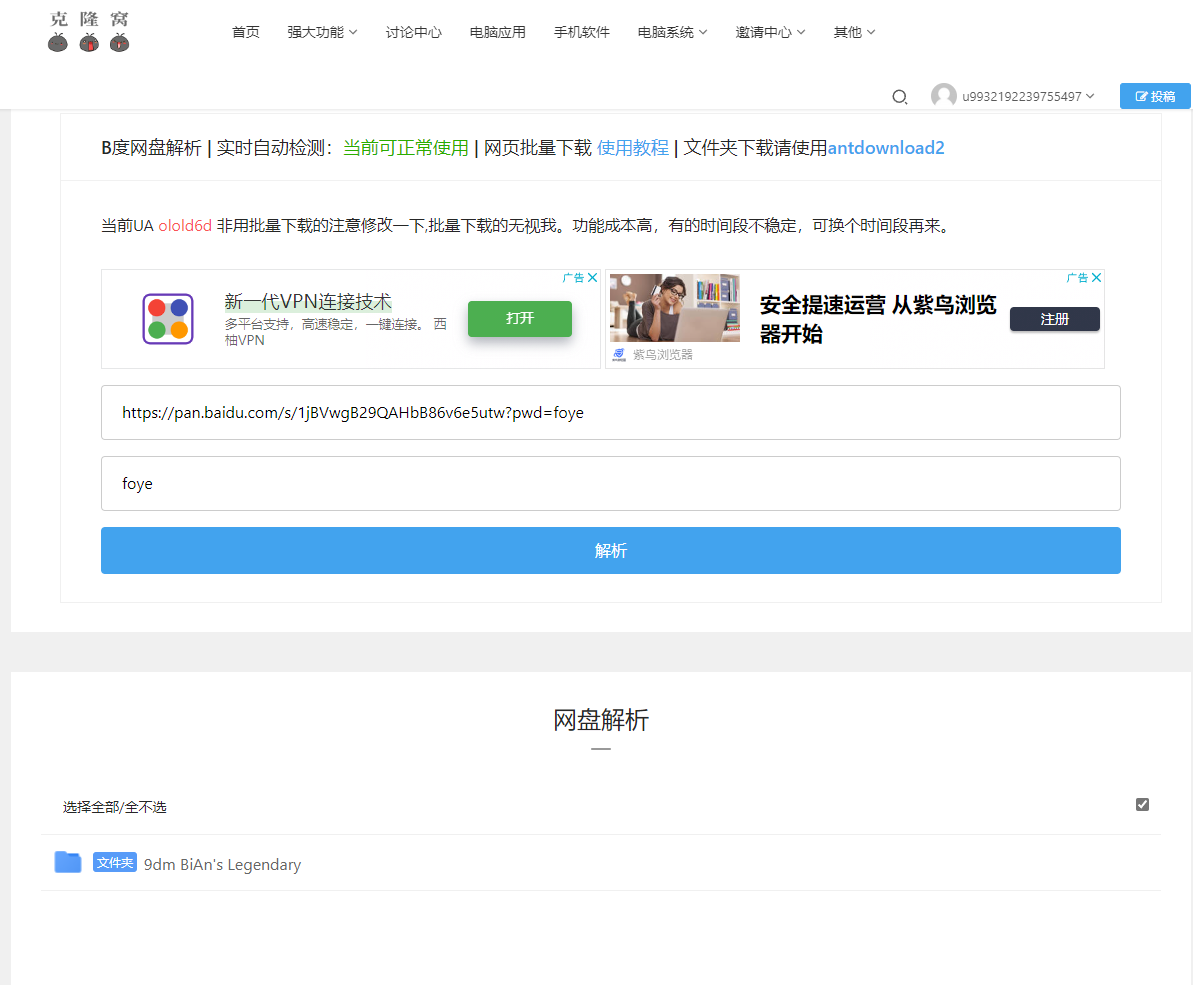The image size is (1193, 985).
Task: Click the password field containing foye
Action: click(610, 484)
